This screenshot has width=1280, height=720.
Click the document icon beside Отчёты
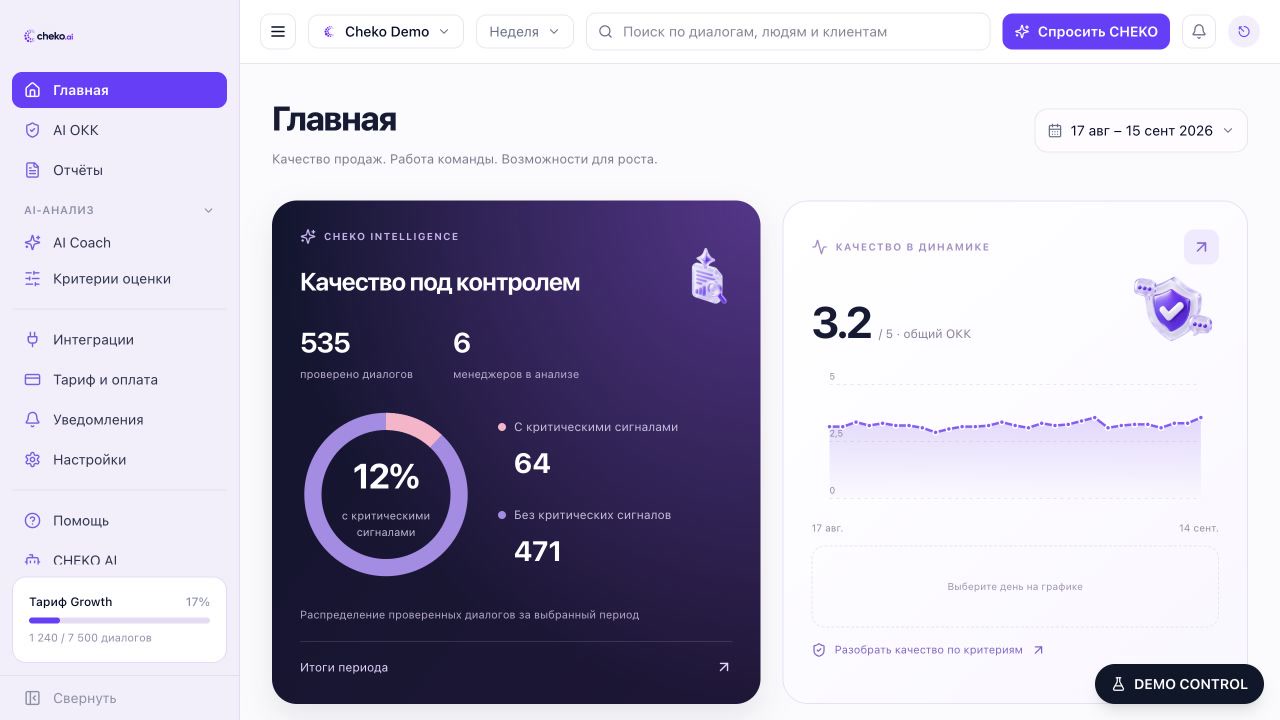click(x=32, y=170)
